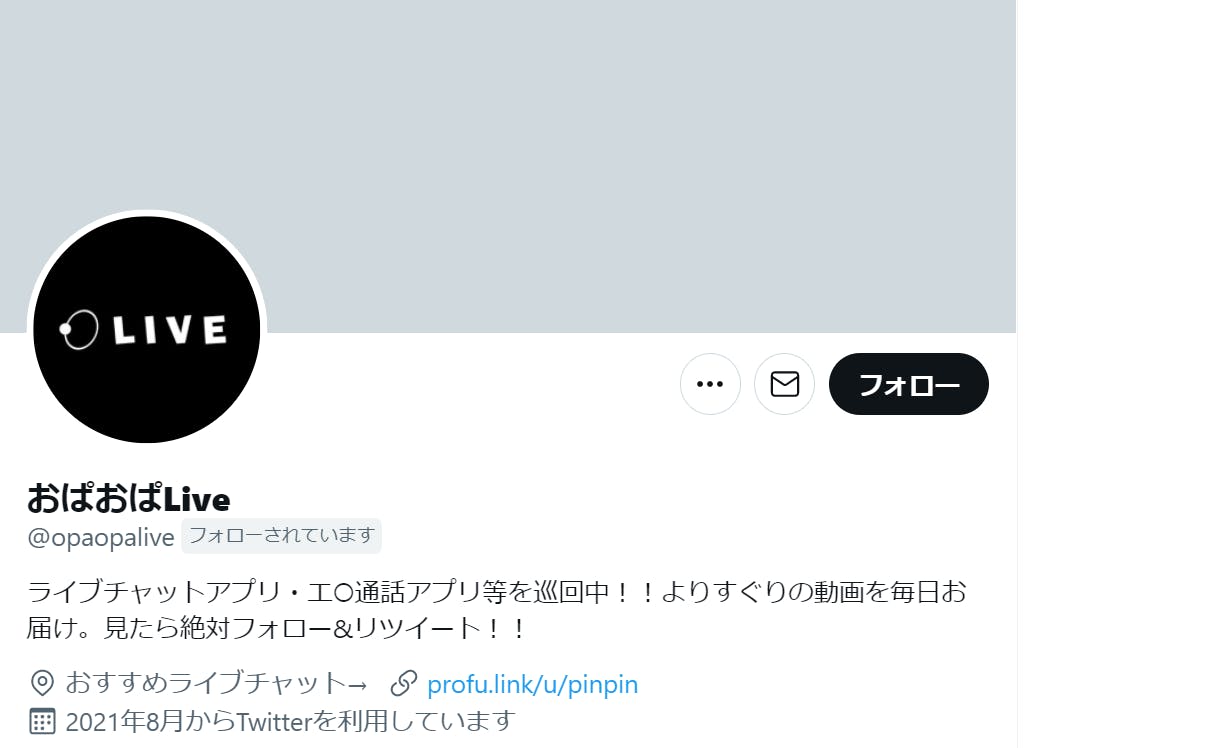Image resolution: width=1230 pixels, height=748 pixels.
Task: Click the orbit circle logo inside the avatar
Action: pos(79,329)
